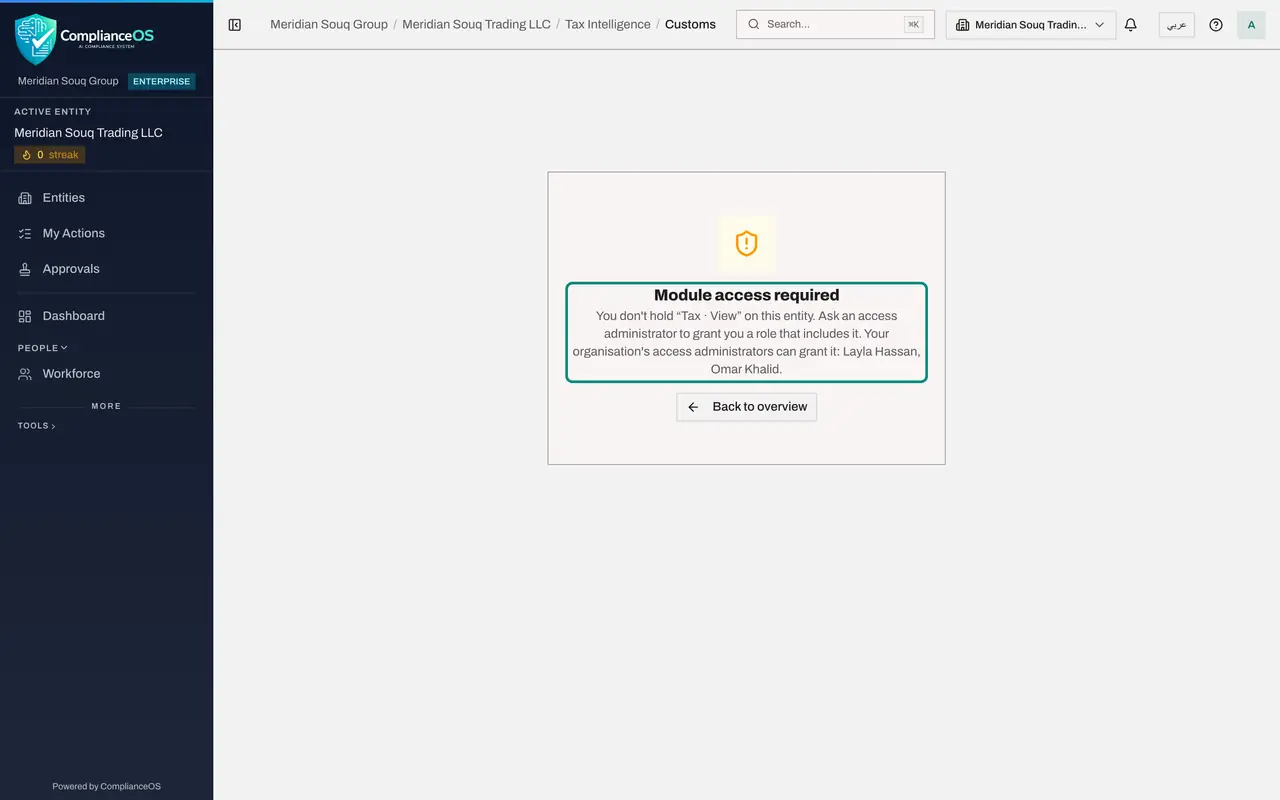Click the Workforce people icon

coord(25,374)
